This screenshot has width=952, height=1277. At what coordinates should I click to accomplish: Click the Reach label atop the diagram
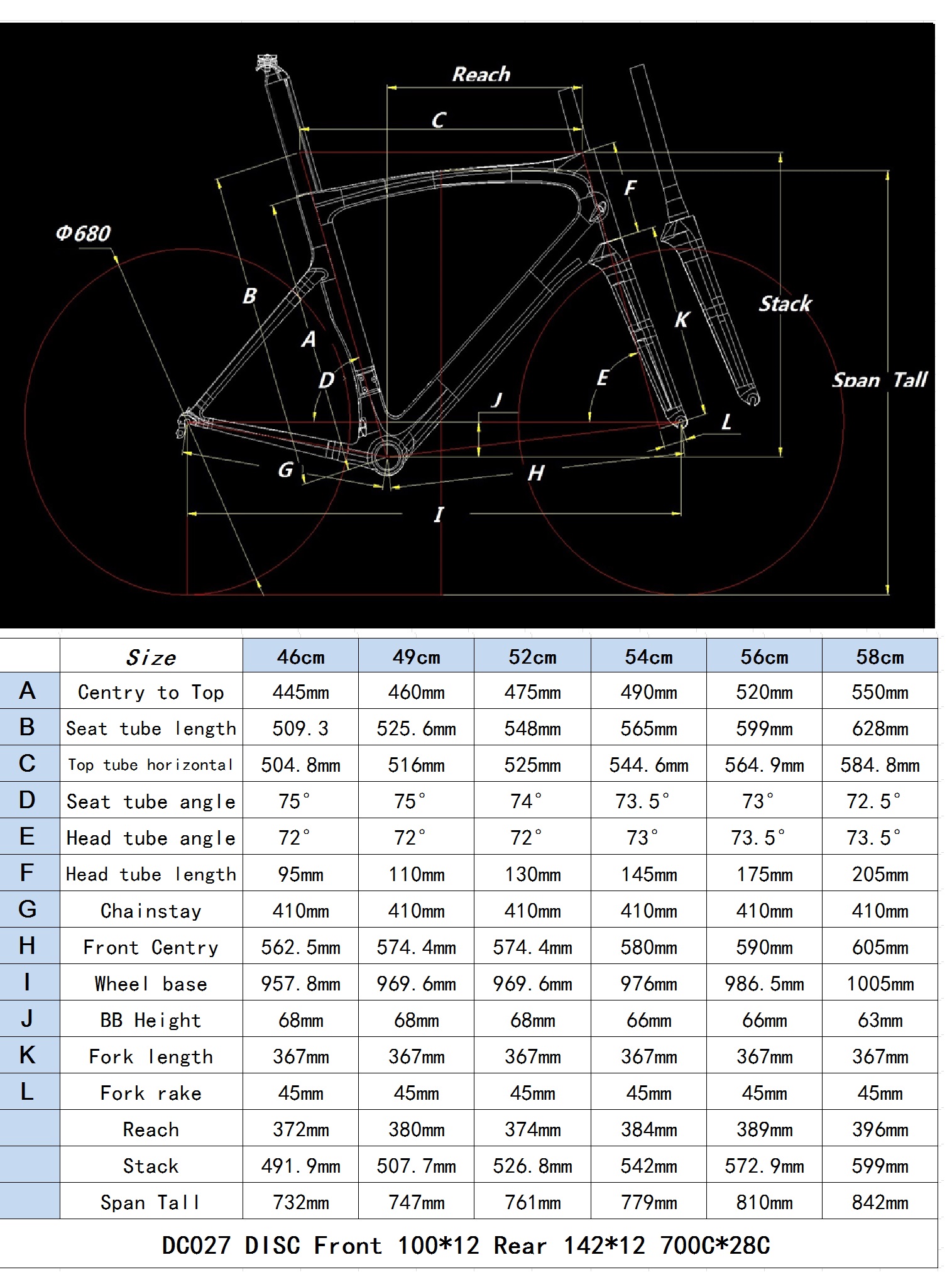click(x=481, y=75)
